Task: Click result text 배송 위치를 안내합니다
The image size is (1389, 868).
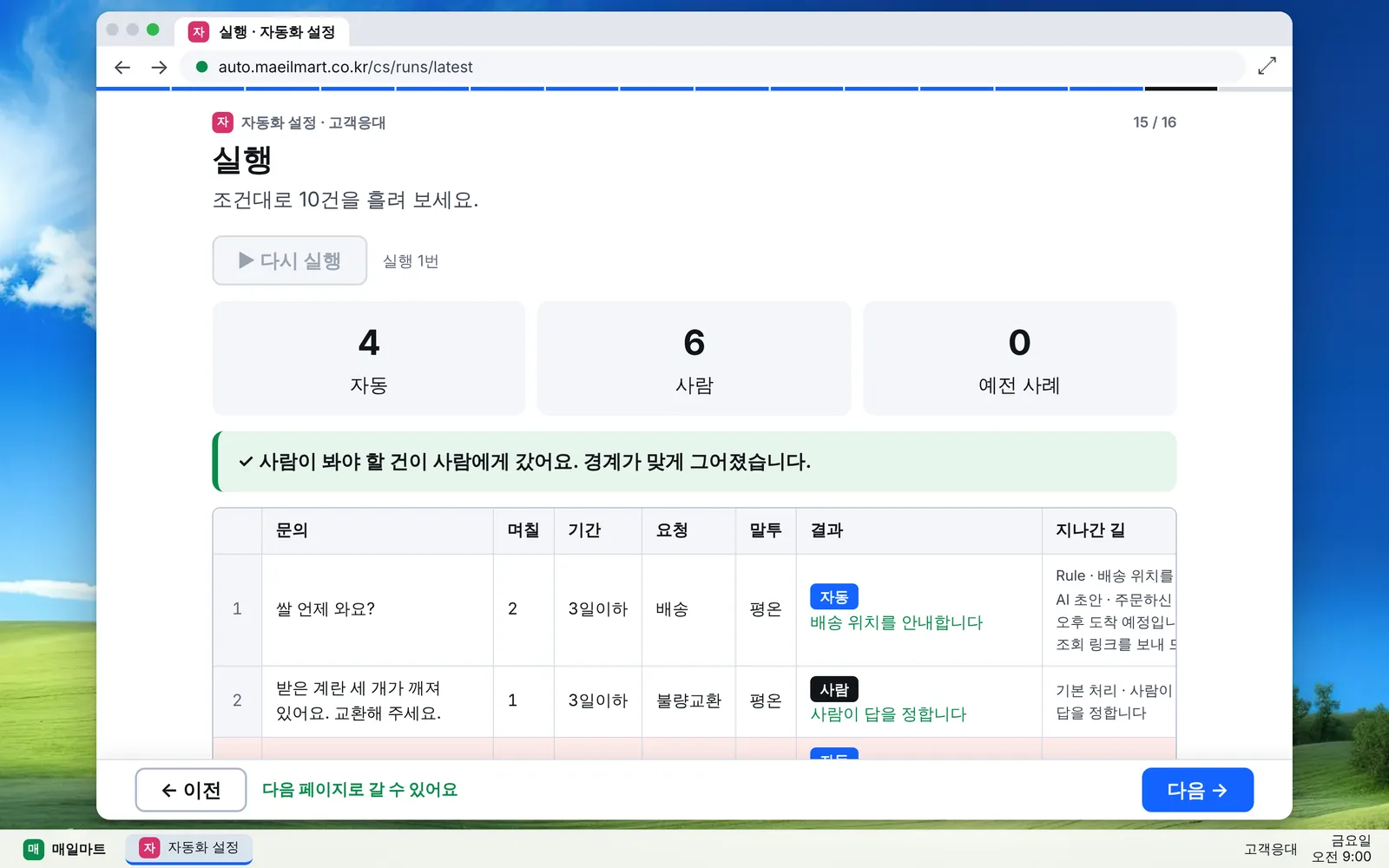Action: (x=897, y=622)
